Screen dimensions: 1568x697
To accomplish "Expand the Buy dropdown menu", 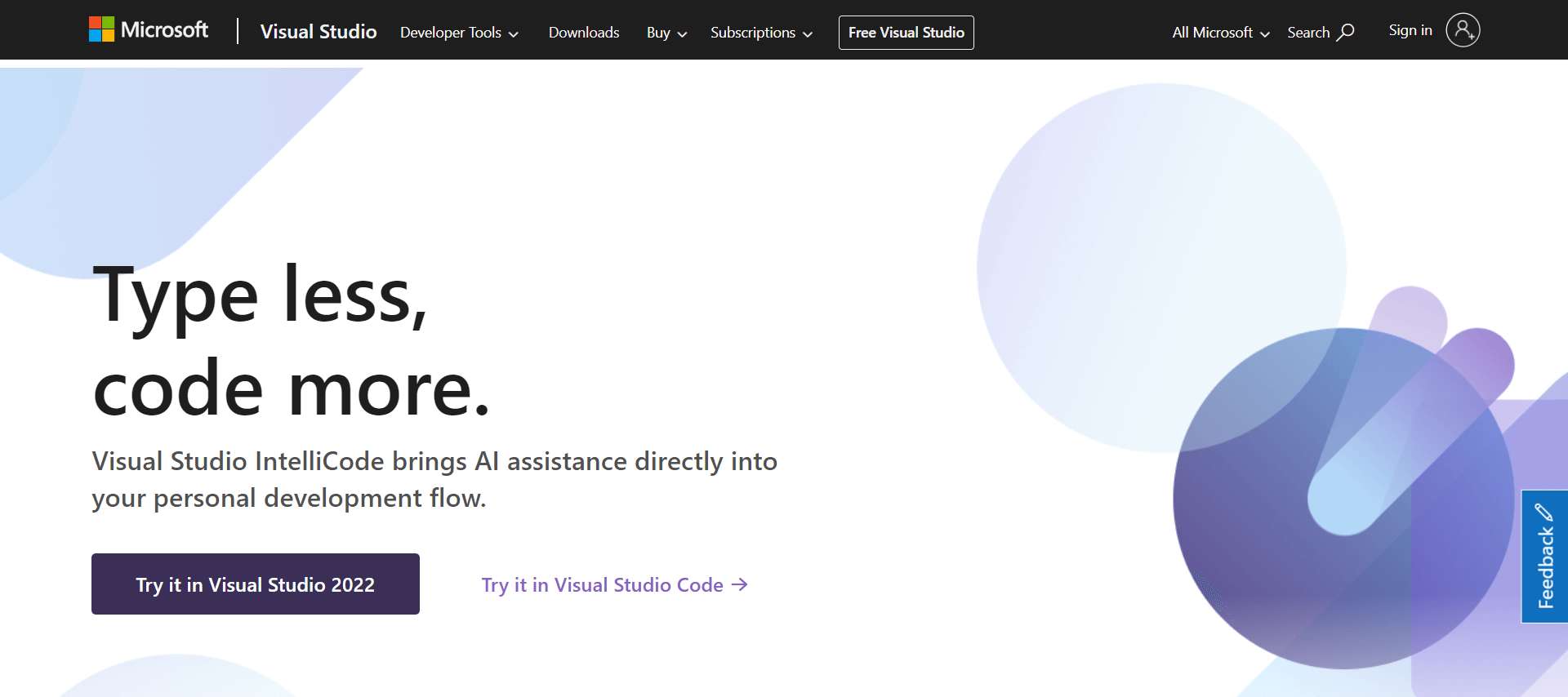I will click(666, 33).
